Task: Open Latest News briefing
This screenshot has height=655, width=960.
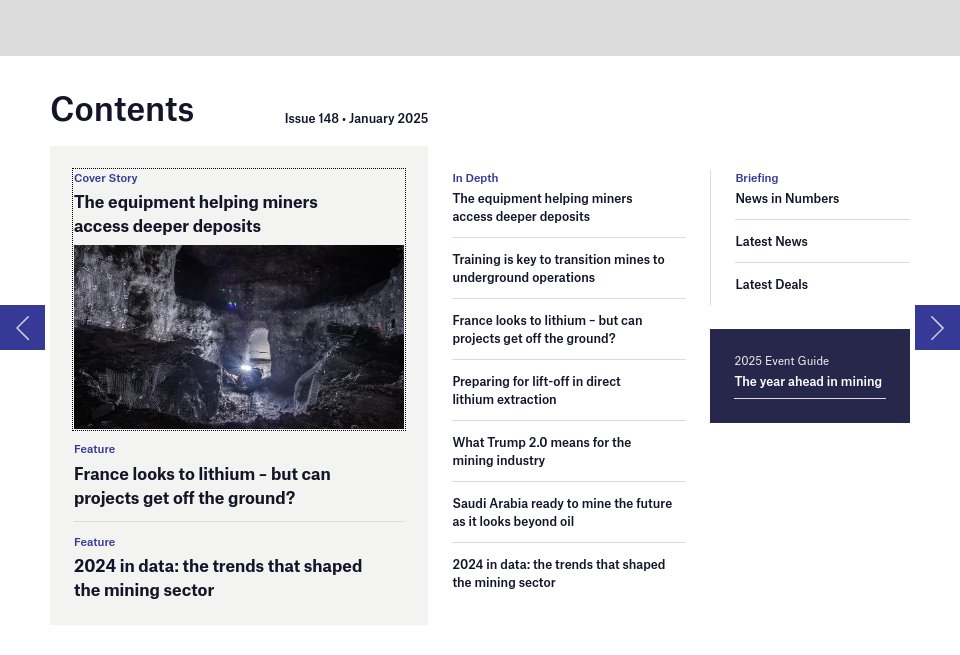Action: 771,241
